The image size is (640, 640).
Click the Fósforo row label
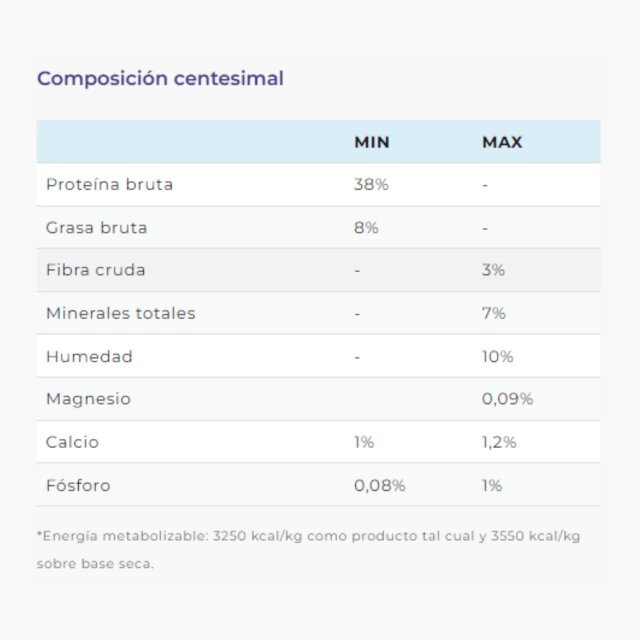(x=78, y=486)
